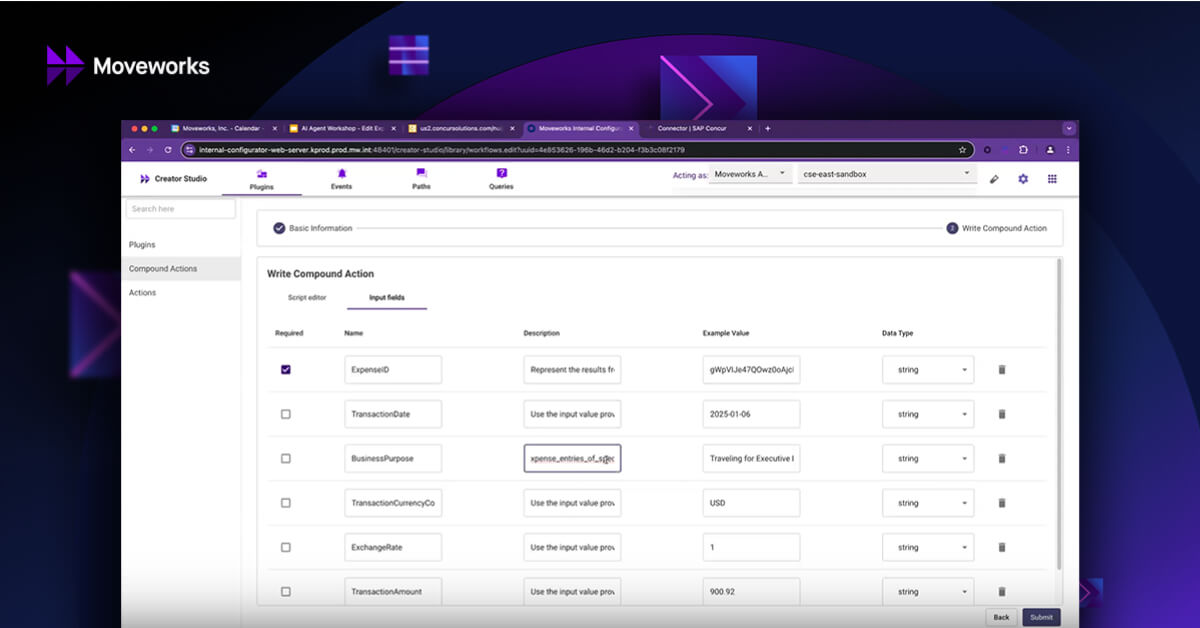Viewport: 1200px width, 628px height.
Task: Mark ExchangeRate as required
Action: pyautogui.click(x=286, y=548)
